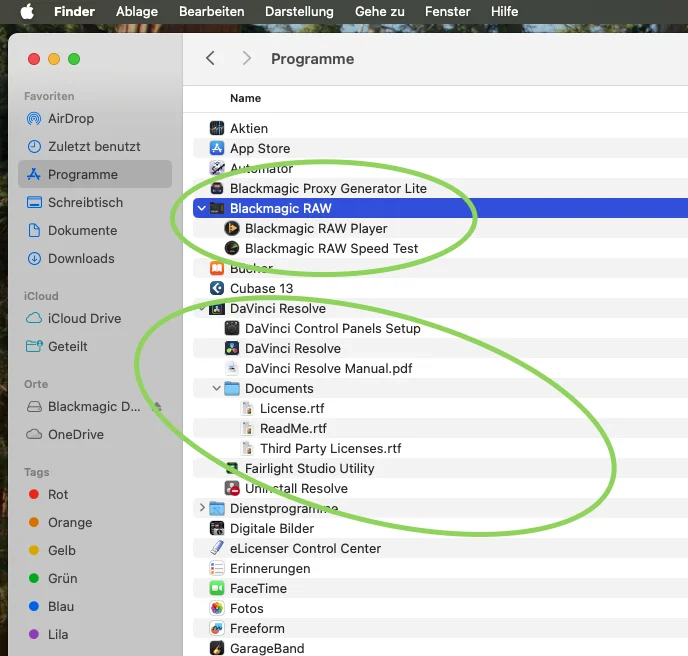Collapse the DaVinci Resolve folder
Screen dimensions: 688x656
click(x=201, y=308)
